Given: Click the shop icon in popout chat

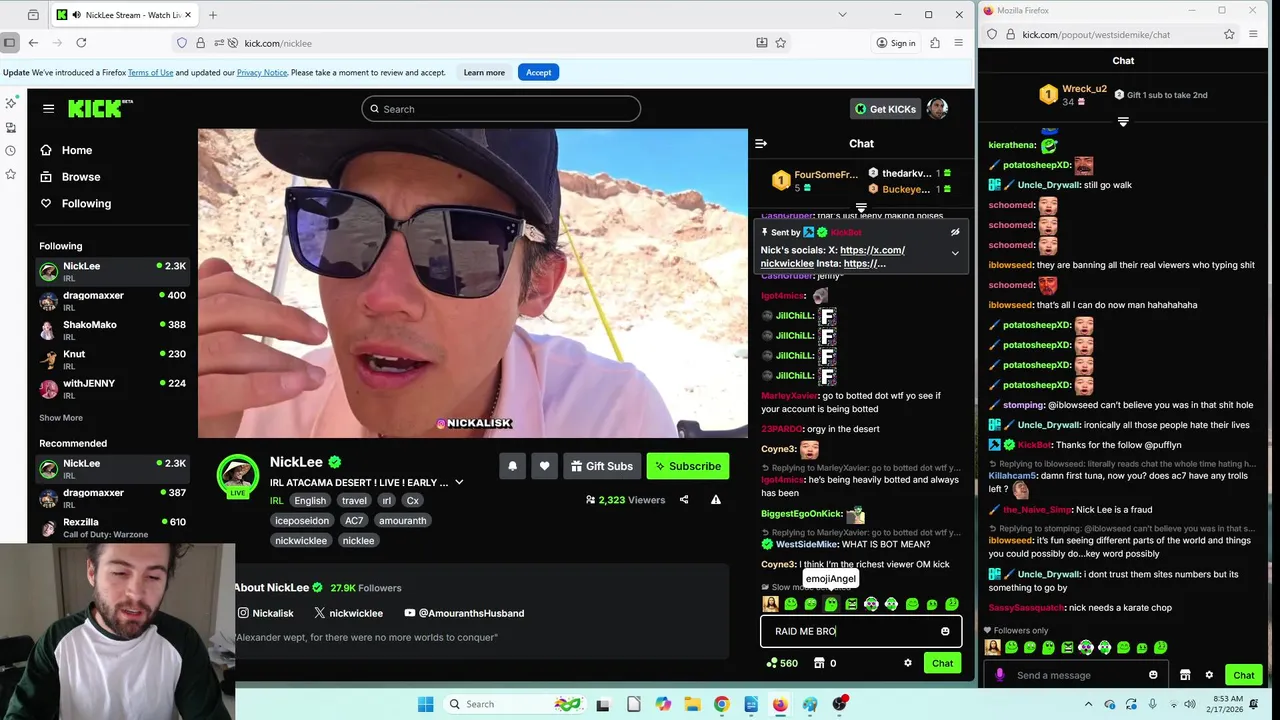Looking at the screenshot, I should [x=1185, y=675].
